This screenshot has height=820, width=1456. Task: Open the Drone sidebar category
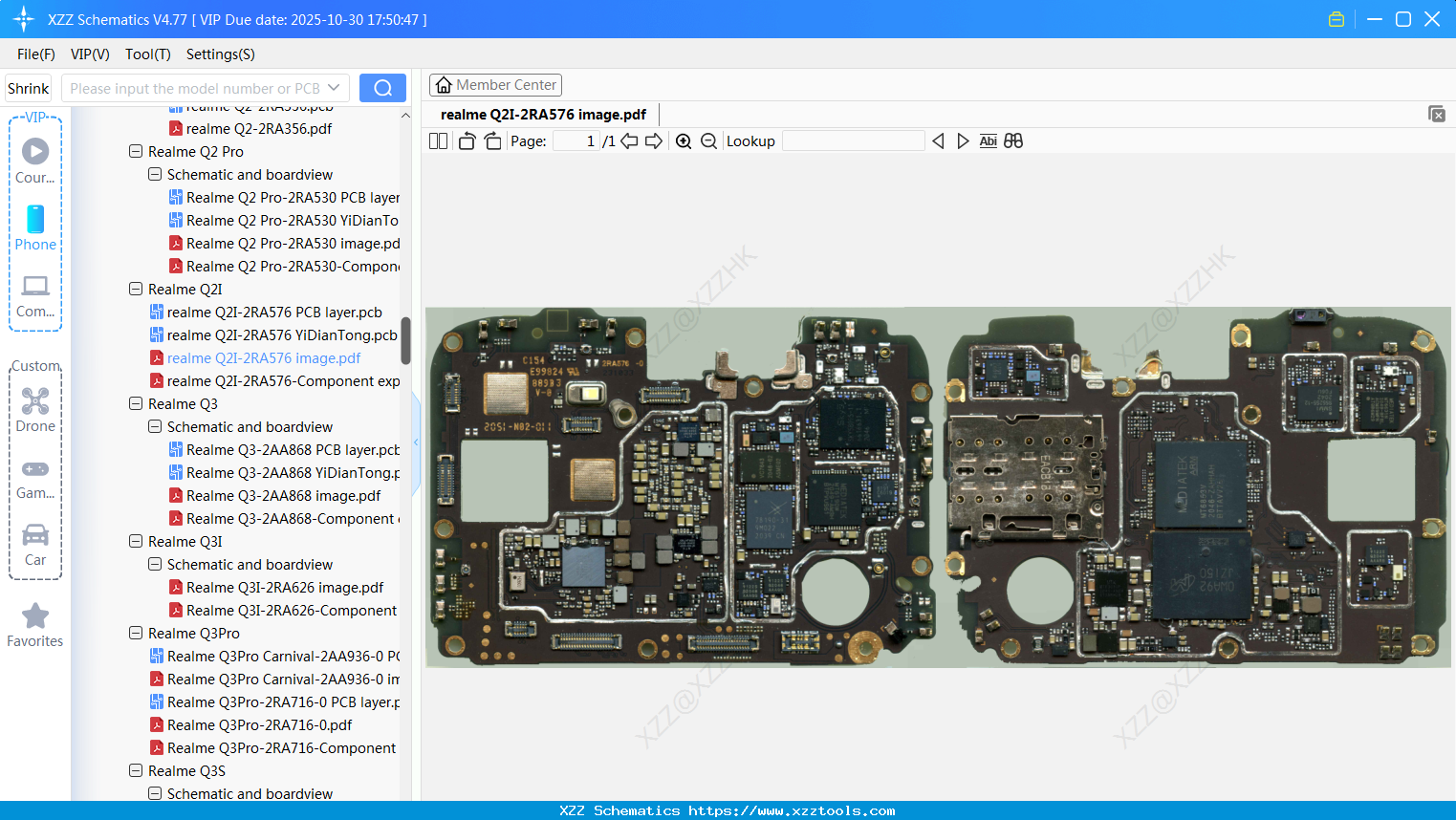click(x=35, y=409)
